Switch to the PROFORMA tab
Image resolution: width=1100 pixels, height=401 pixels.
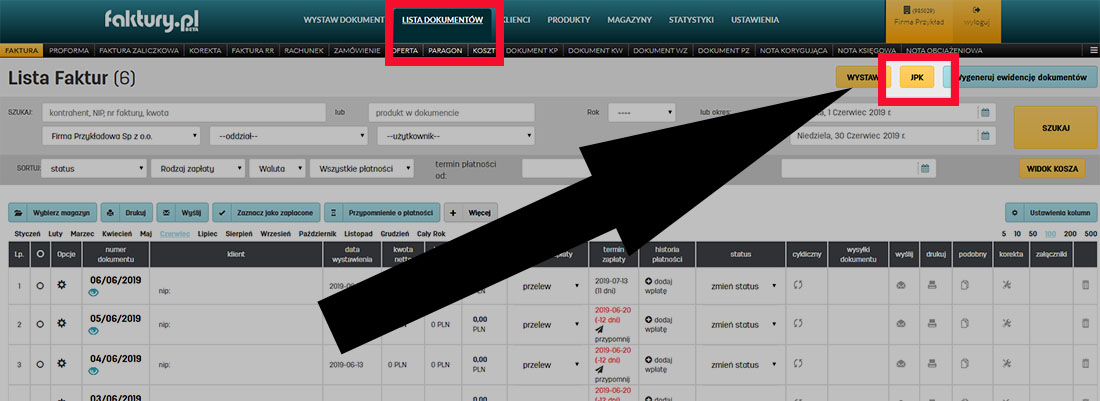69,50
